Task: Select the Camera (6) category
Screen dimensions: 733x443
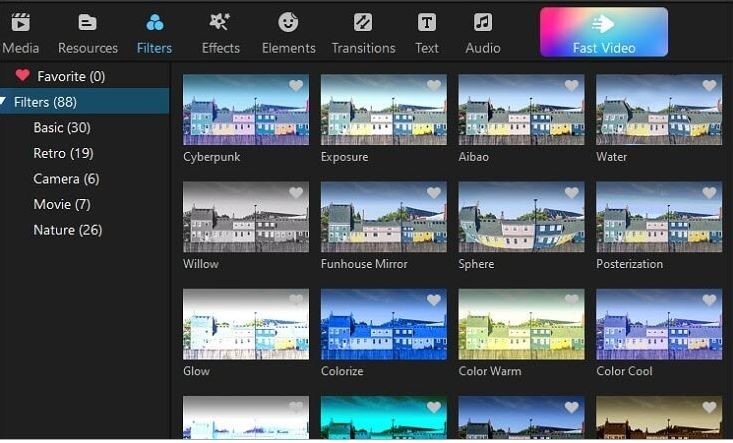Action: [66, 179]
